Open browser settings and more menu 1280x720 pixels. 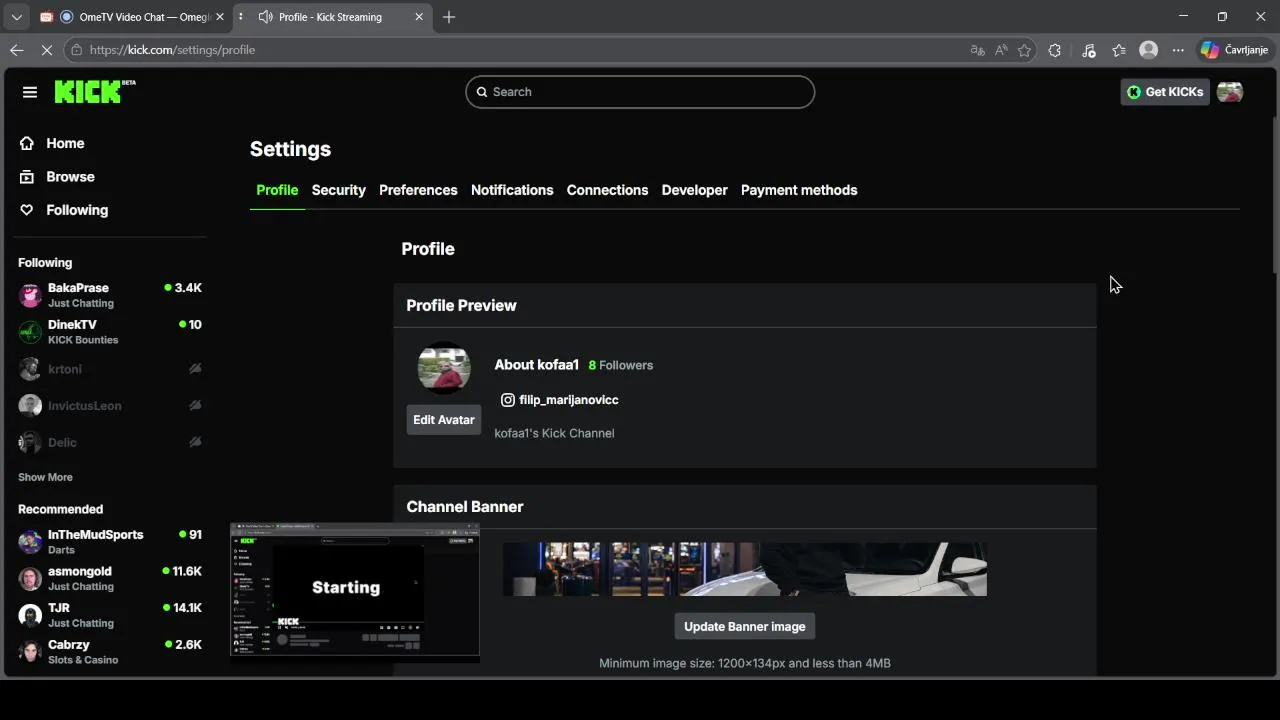pyautogui.click(x=1178, y=50)
